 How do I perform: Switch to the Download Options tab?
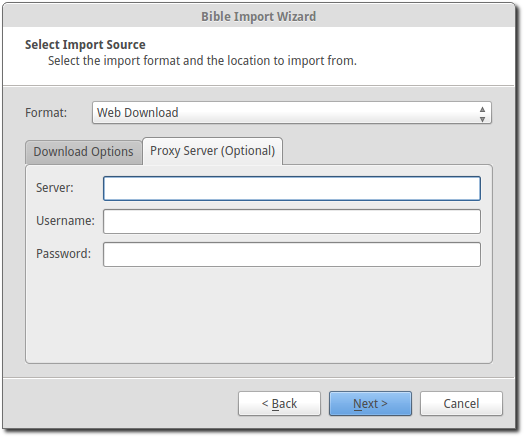pos(84,152)
